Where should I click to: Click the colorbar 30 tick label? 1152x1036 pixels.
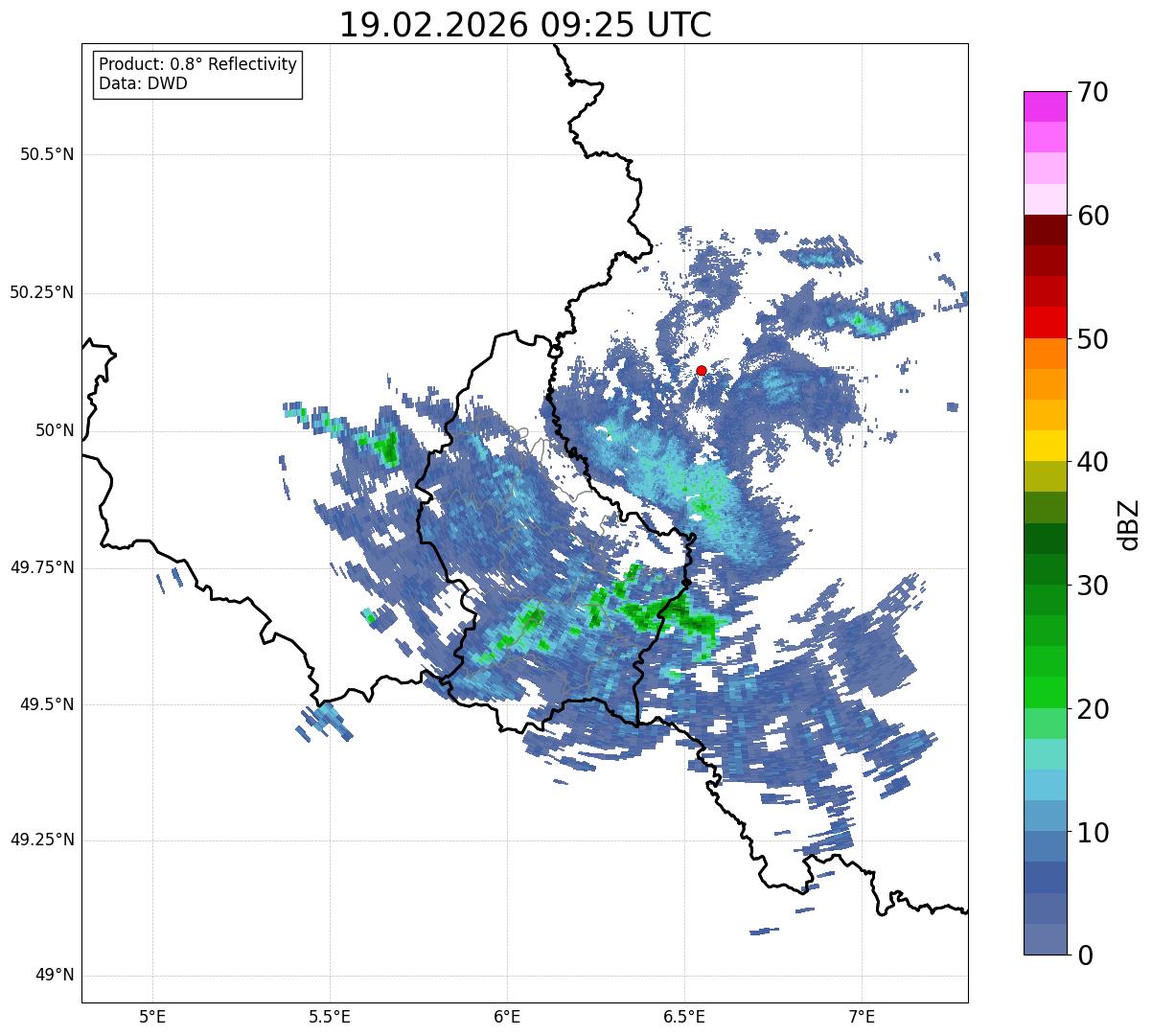(x=1094, y=586)
